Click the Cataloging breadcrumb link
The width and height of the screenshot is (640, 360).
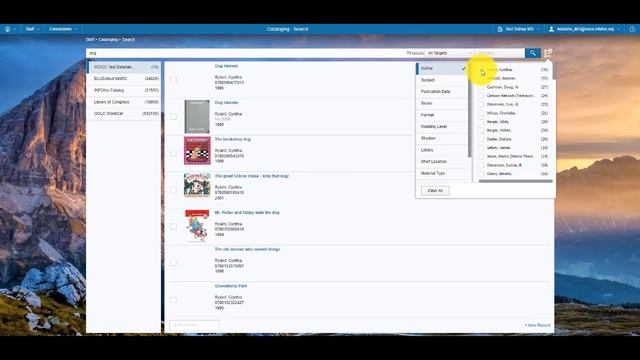pos(108,40)
